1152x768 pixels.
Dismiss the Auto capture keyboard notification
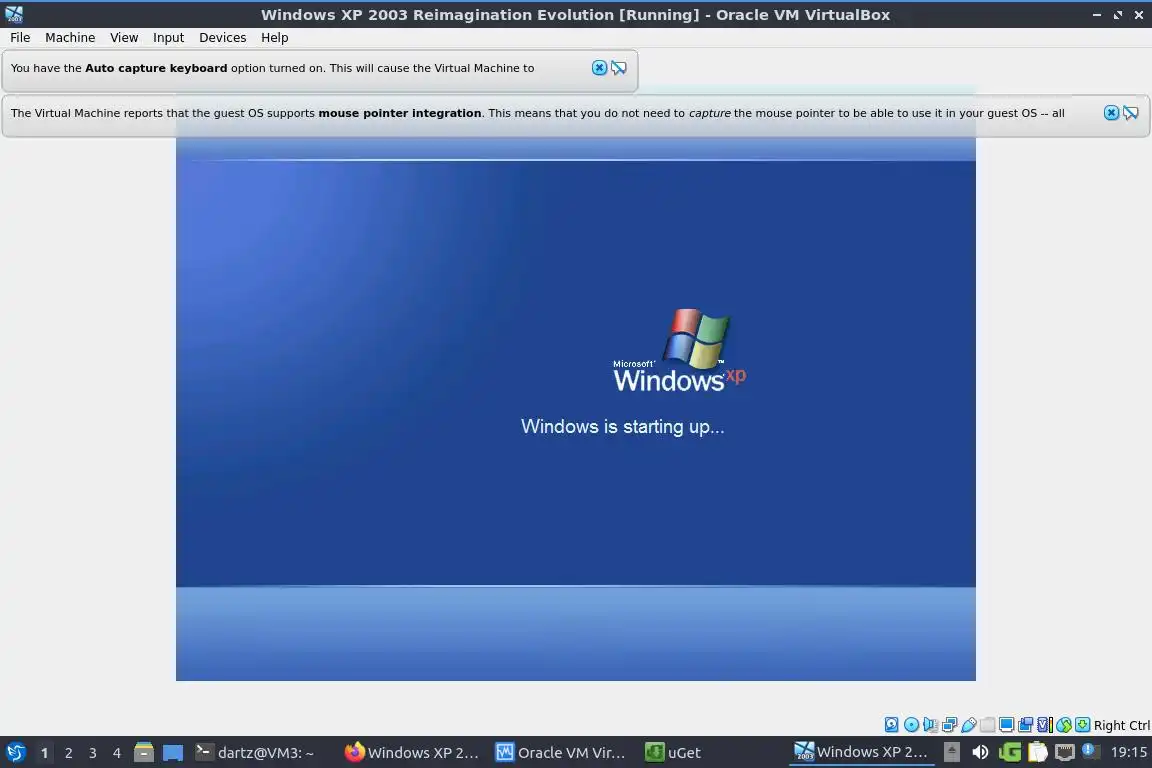[600, 68]
